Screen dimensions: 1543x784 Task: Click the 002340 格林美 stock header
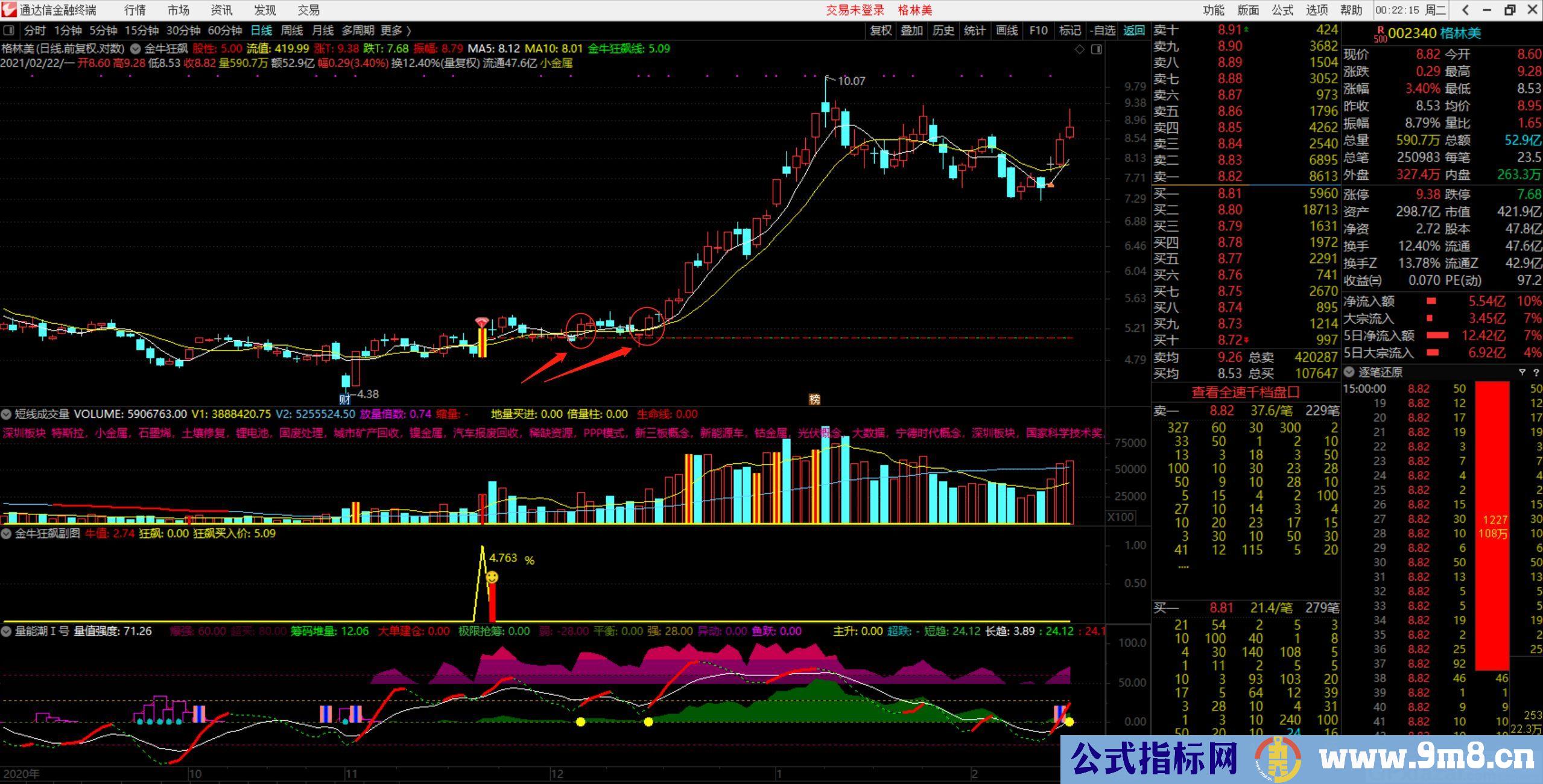click(1434, 33)
